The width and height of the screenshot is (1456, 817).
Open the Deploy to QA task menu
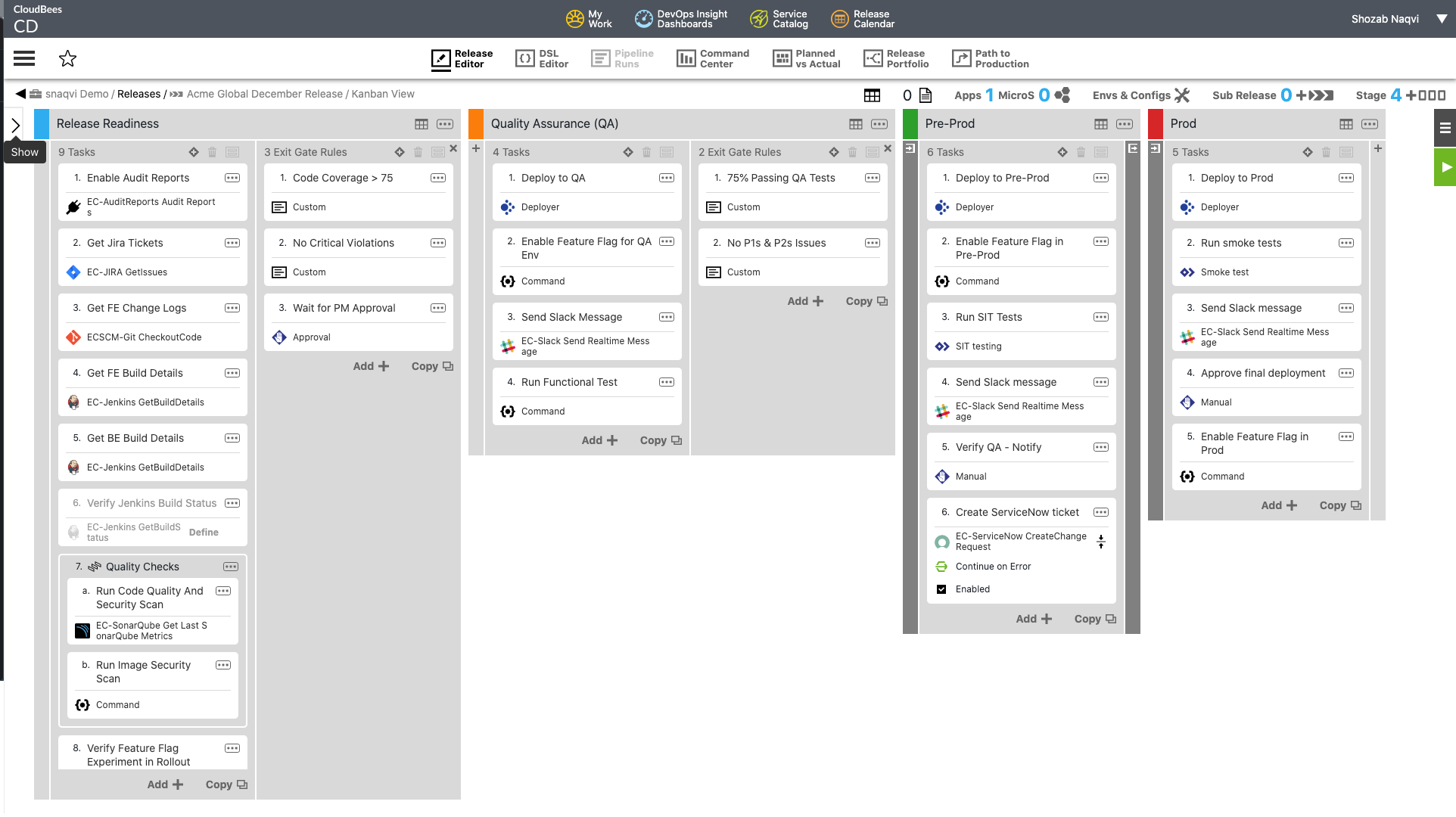click(x=667, y=178)
